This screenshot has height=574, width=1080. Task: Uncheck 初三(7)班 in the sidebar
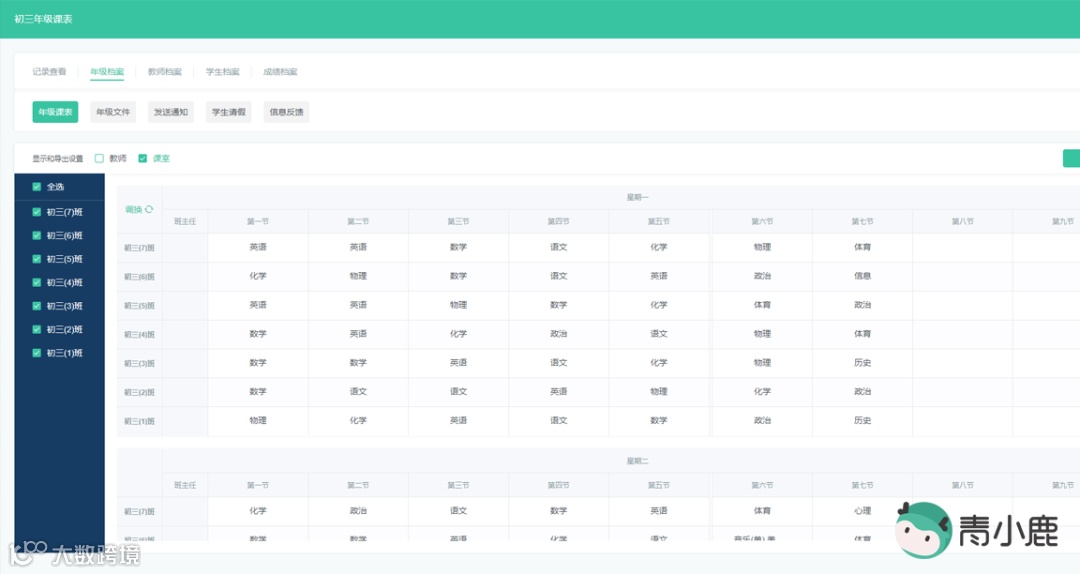tap(37, 212)
